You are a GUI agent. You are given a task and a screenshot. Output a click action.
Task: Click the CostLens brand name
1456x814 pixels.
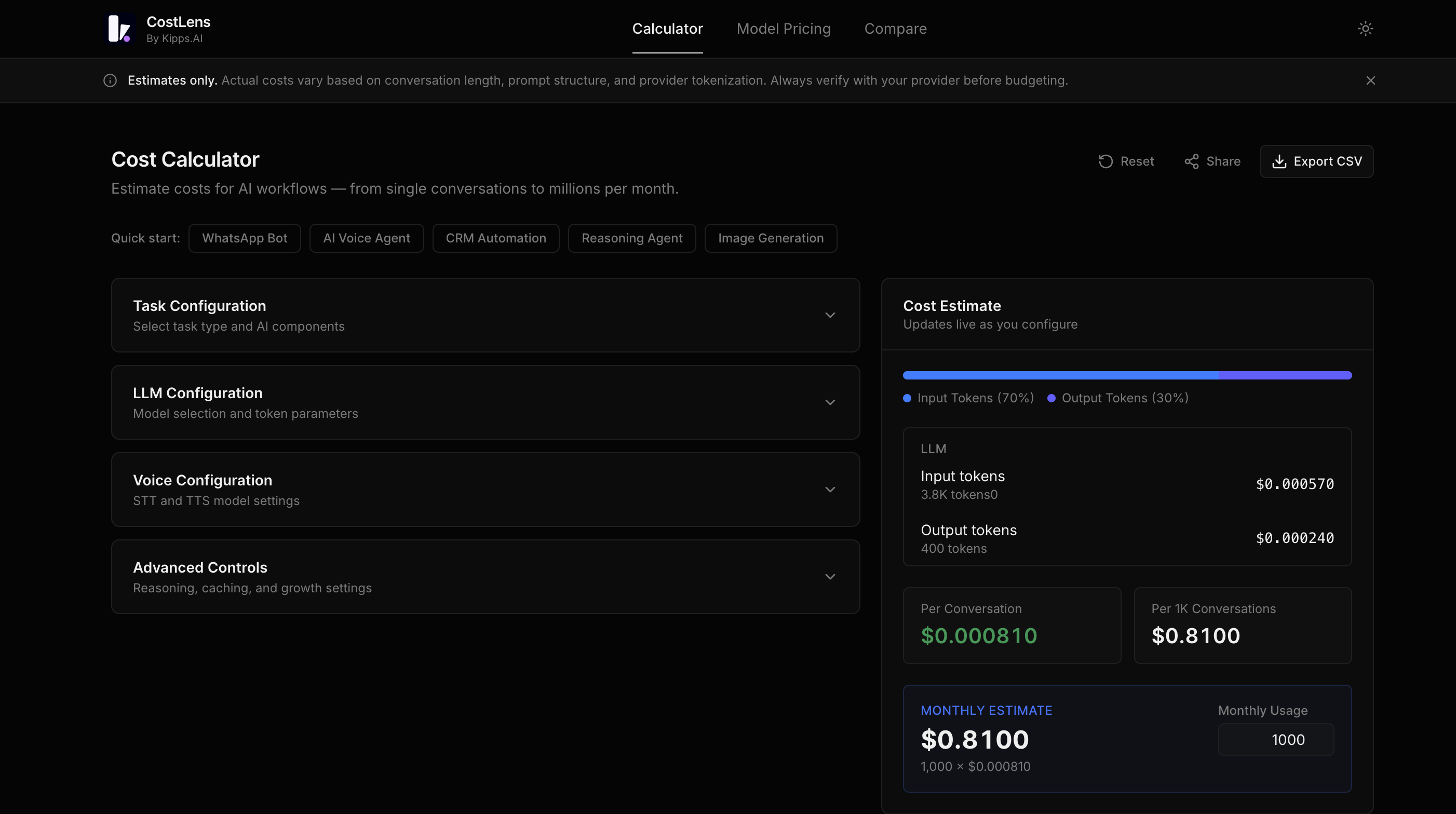coord(179,22)
